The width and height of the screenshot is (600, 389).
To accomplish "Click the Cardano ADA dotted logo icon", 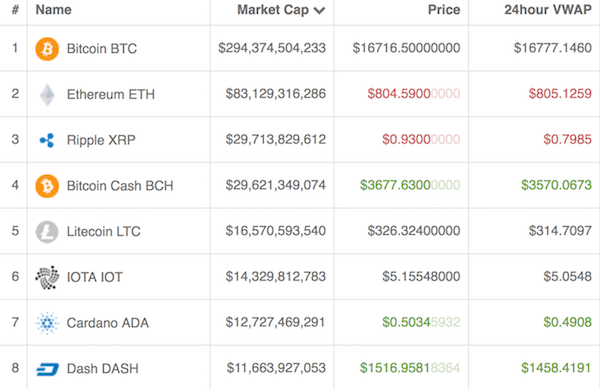I will tap(47, 323).
